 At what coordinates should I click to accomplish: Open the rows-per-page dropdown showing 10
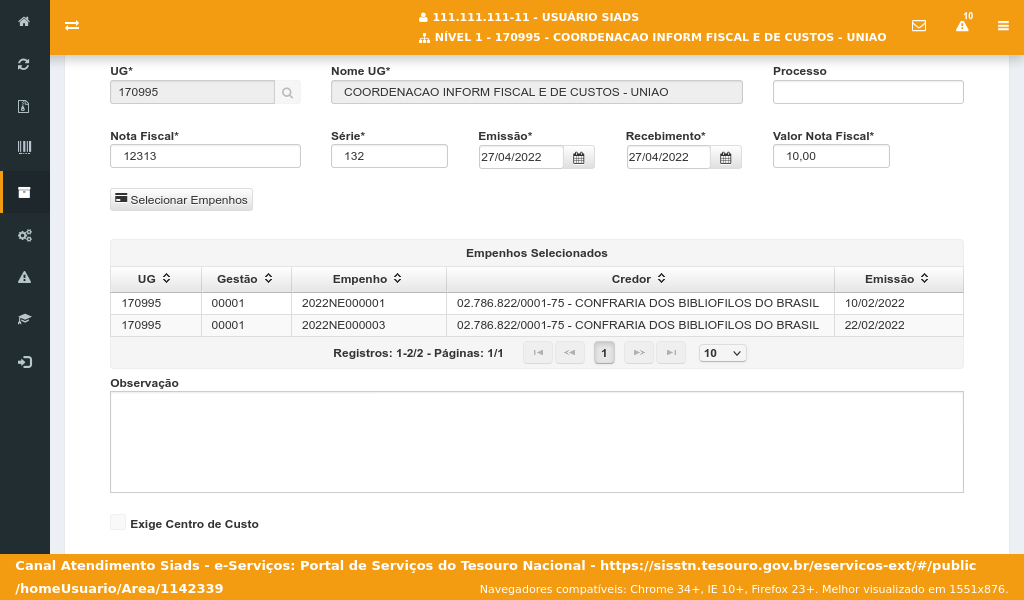(x=722, y=353)
